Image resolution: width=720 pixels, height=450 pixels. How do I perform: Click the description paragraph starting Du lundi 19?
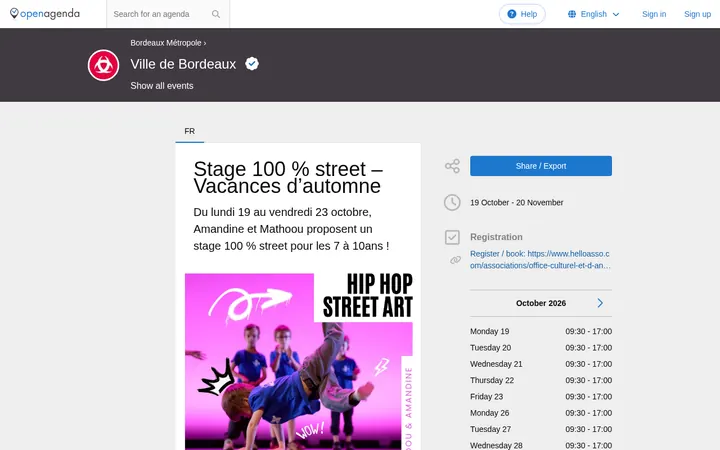coord(291,229)
